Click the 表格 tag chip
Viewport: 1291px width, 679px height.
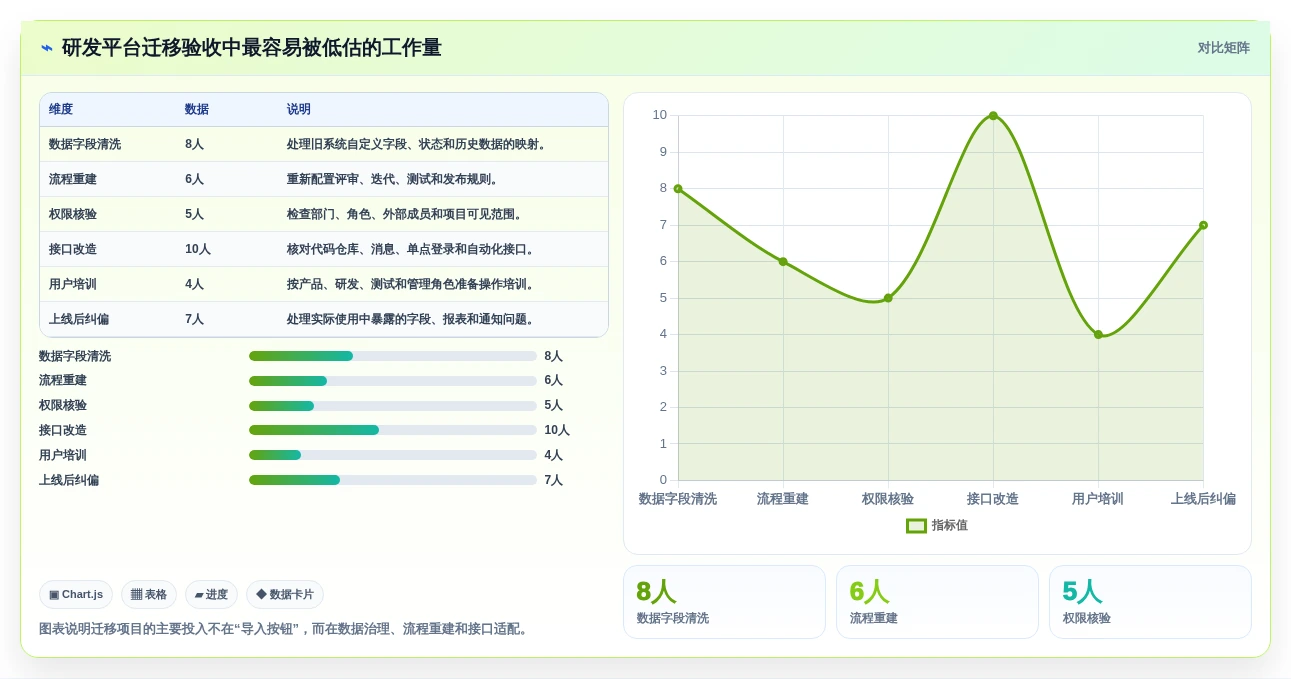(x=149, y=594)
